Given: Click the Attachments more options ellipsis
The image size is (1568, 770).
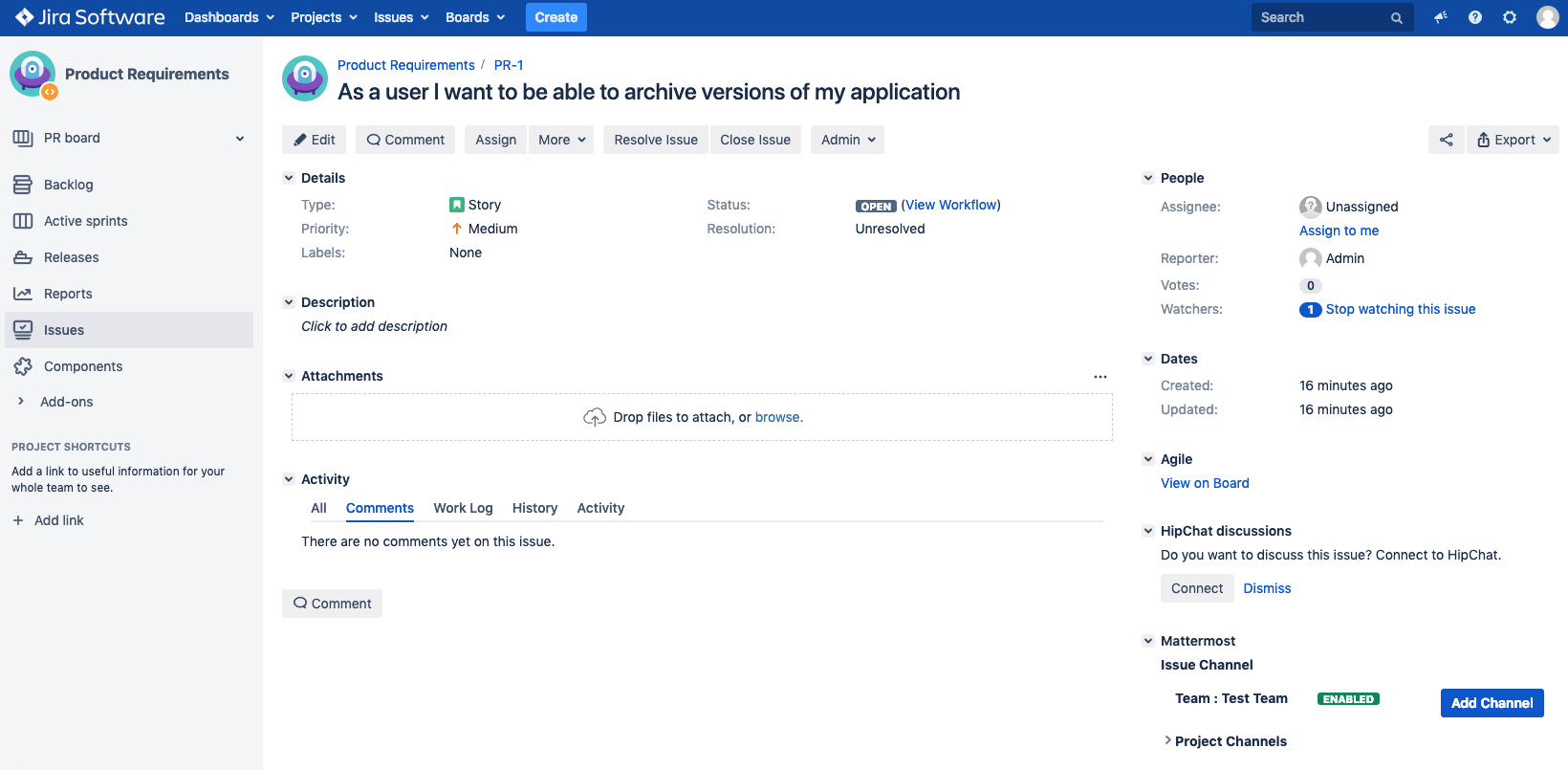Looking at the screenshot, I should click(1100, 377).
